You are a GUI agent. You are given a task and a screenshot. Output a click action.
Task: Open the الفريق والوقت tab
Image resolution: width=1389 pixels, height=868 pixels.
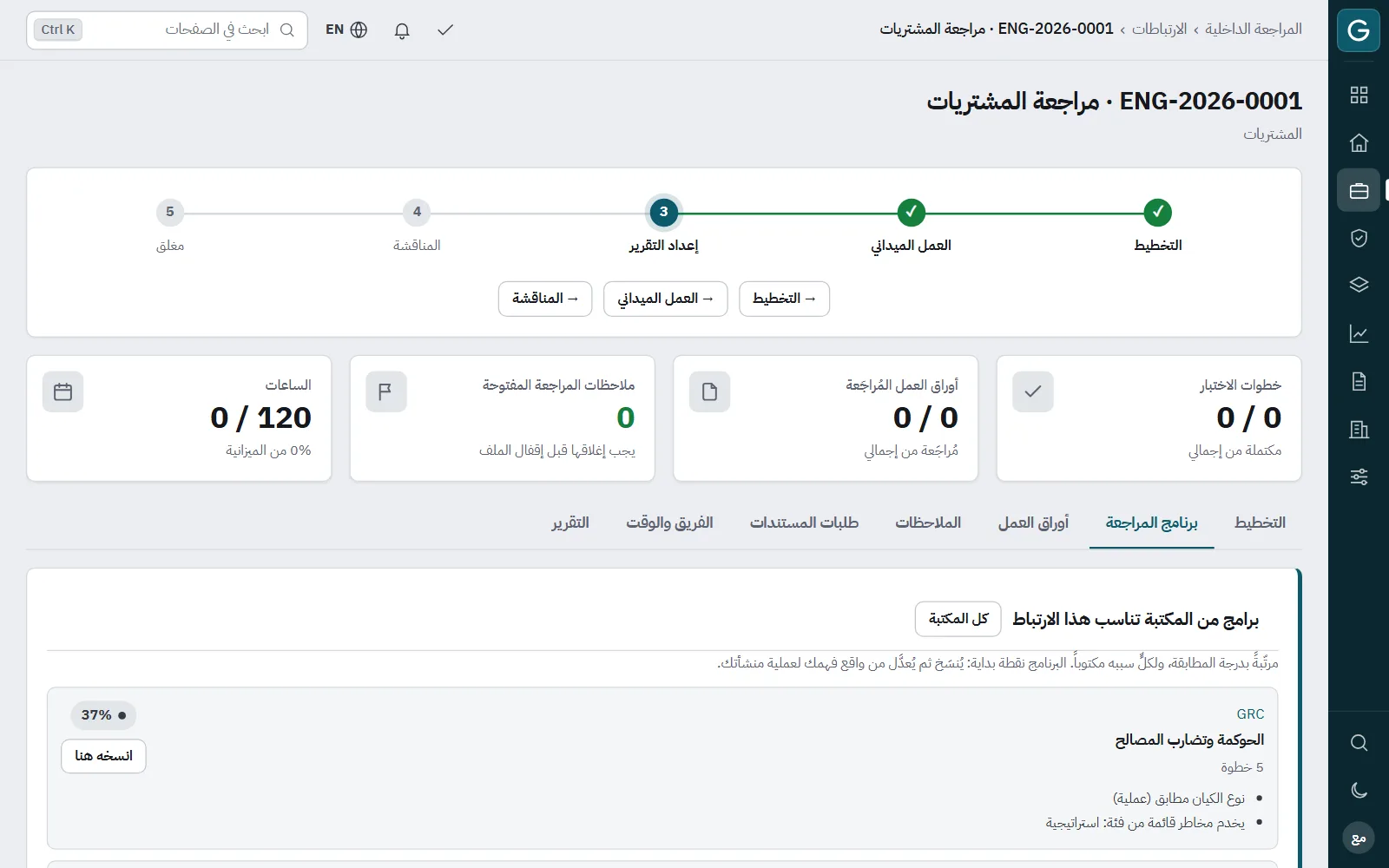click(x=669, y=523)
